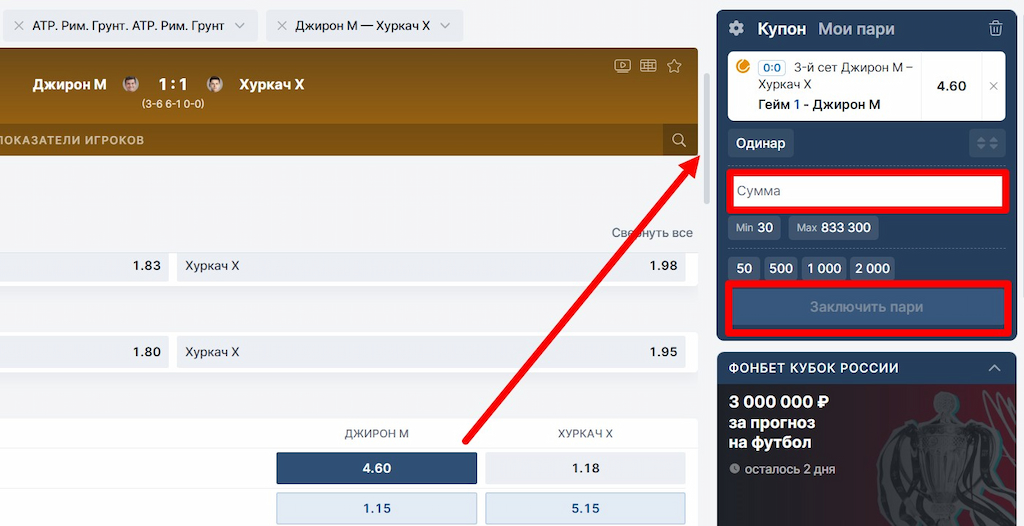Remove Гейм 1 bet from coupon
Image resolution: width=1024 pixels, height=526 pixels.
pyautogui.click(x=993, y=86)
